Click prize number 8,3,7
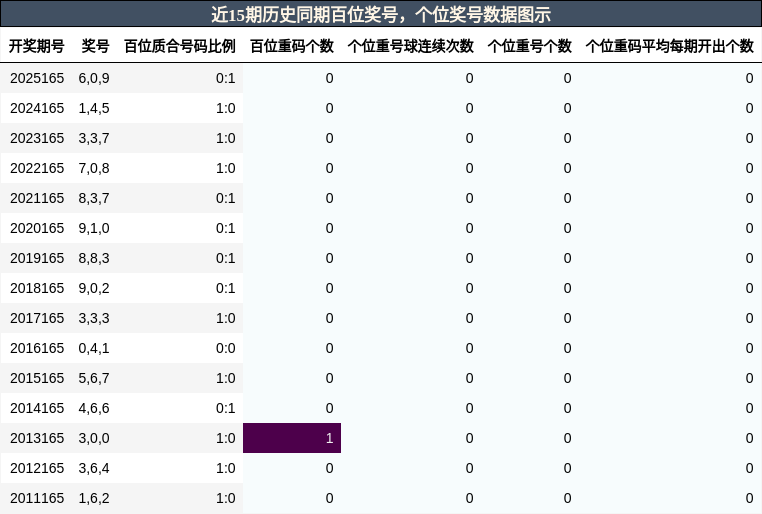Screen dimensions: 762x514 coord(94,198)
